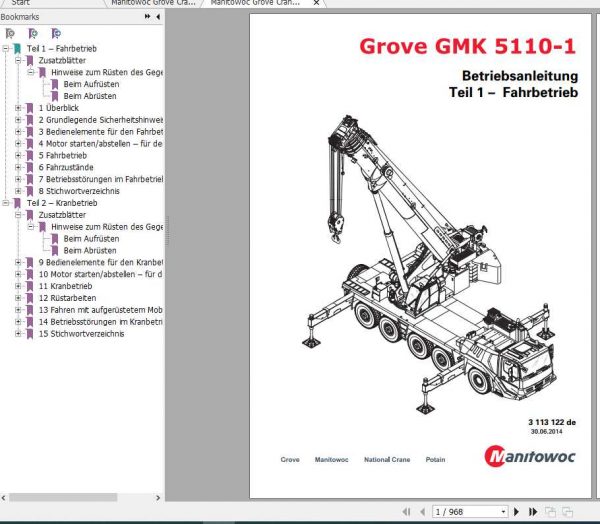Click the Grove GMK 5110-1 title
600x524 pixels.
pos(468,46)
